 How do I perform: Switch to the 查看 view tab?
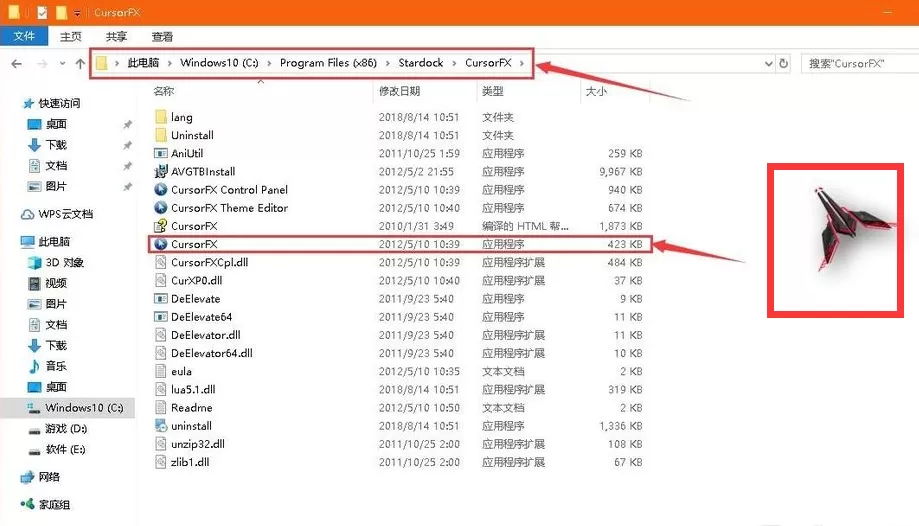coord(162,36)
